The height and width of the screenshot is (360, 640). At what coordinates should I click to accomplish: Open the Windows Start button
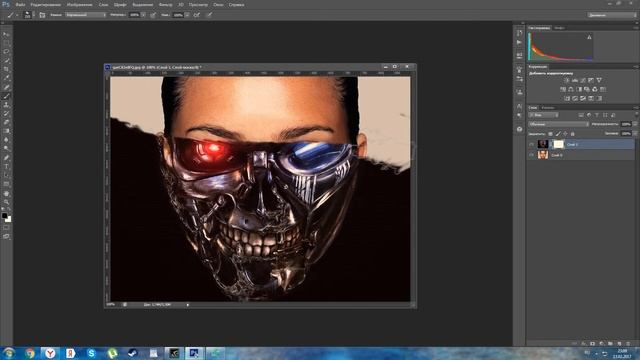click(x=9, y=353)
